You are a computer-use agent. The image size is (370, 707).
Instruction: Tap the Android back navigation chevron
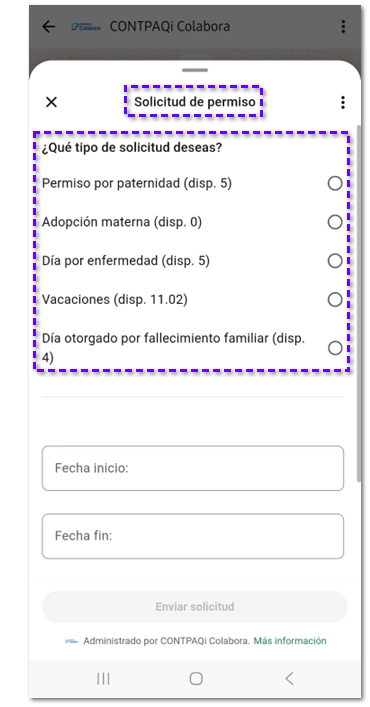[x=289, y=678]
